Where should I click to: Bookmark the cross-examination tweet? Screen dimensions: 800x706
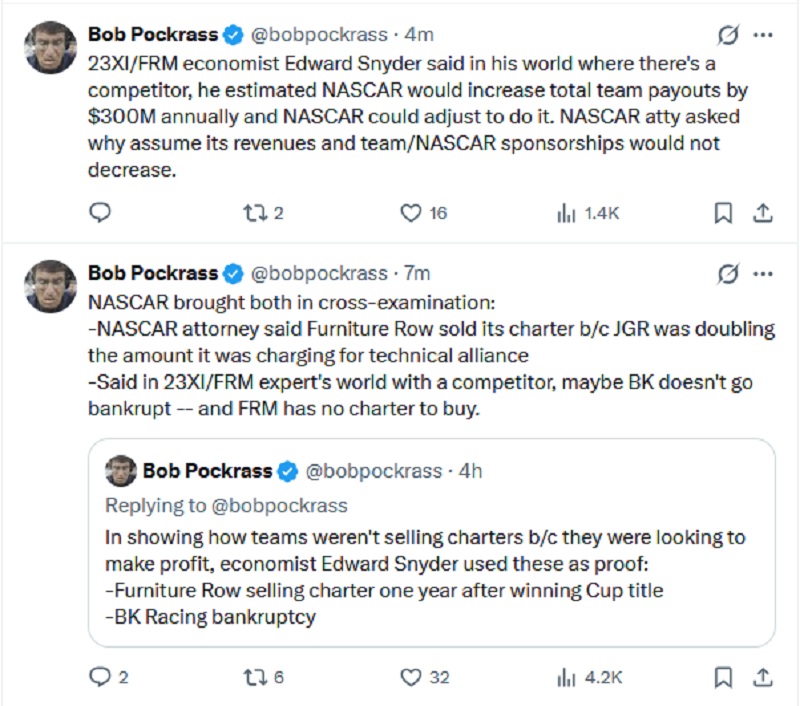point(723,677)
